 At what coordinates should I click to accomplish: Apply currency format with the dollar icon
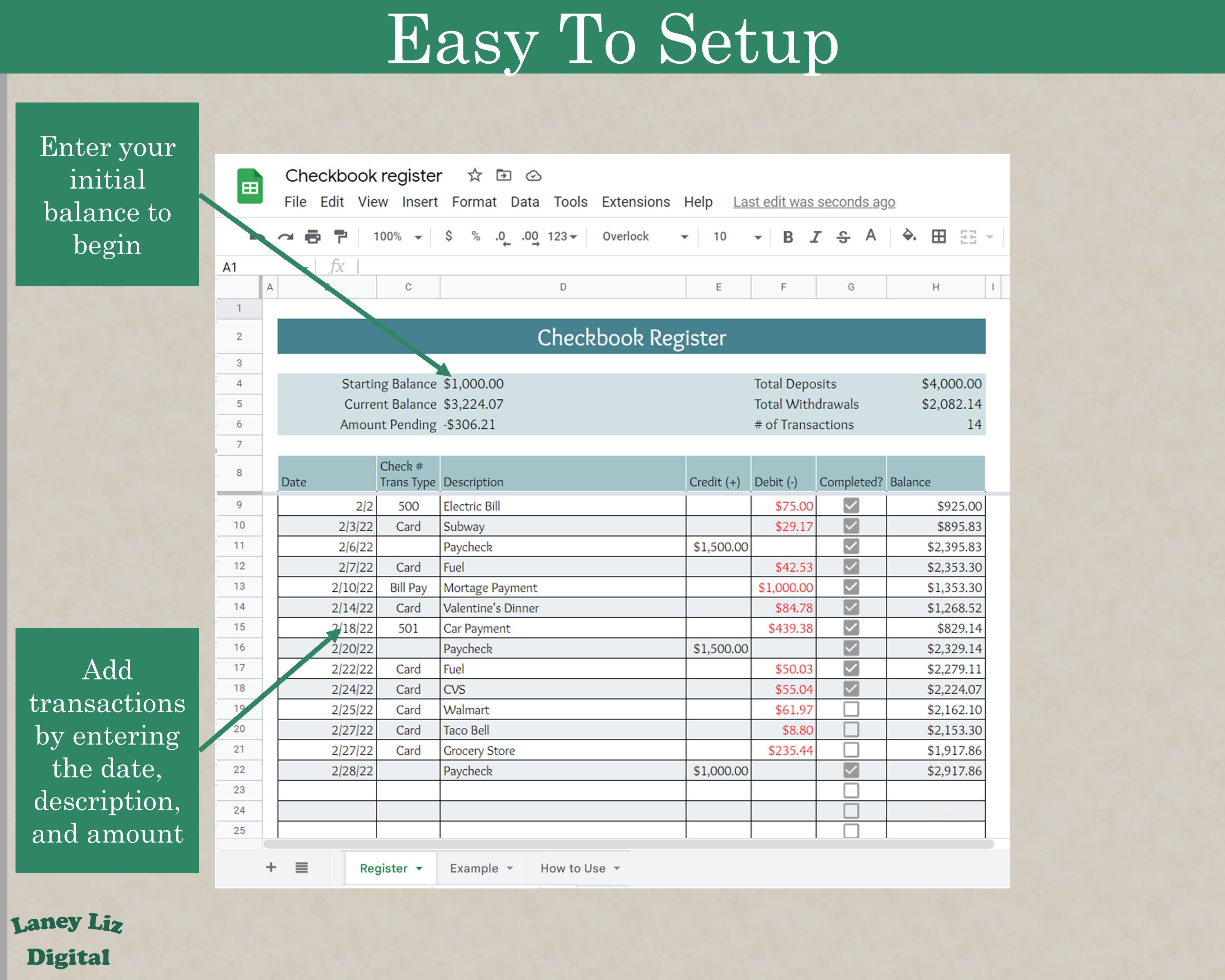click(449, 237)
